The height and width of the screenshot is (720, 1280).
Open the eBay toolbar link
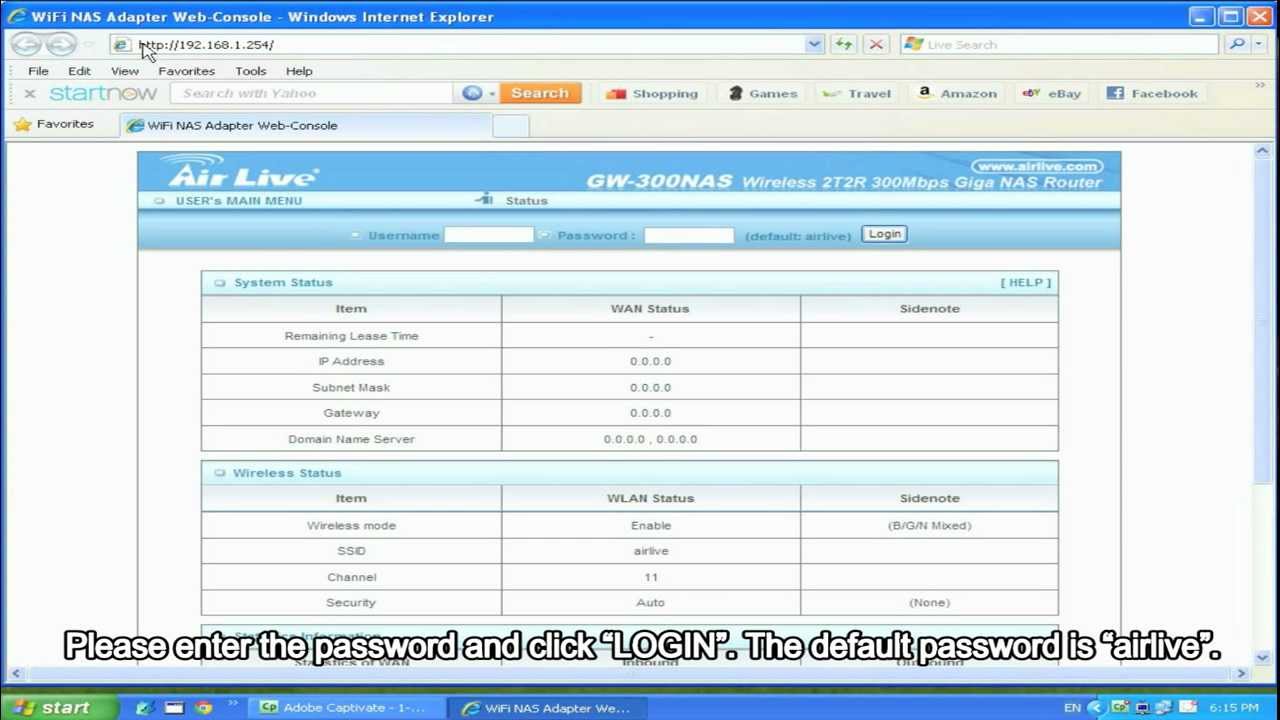pos(1051,93)
